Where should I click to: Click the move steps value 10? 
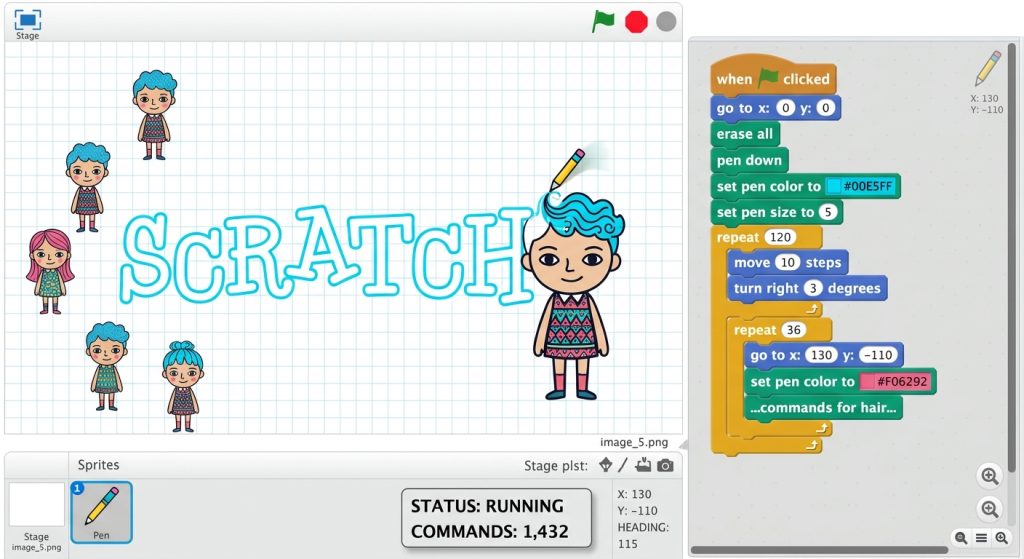[x=788, y=263]
